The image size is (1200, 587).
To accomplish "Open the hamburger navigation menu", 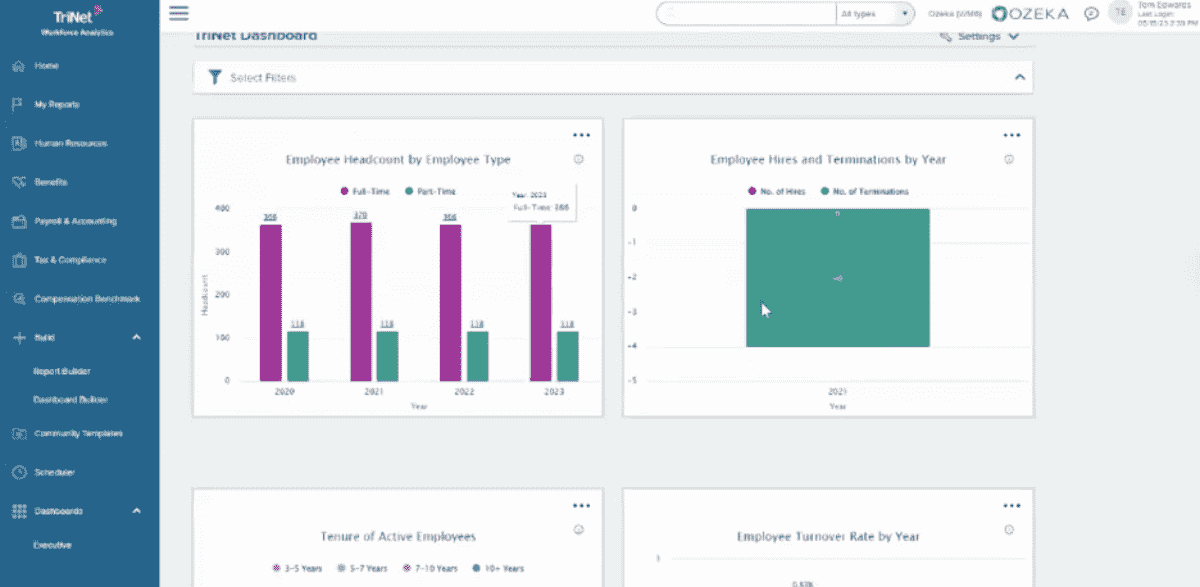I will pyautogui.click(x=179, y=13).
